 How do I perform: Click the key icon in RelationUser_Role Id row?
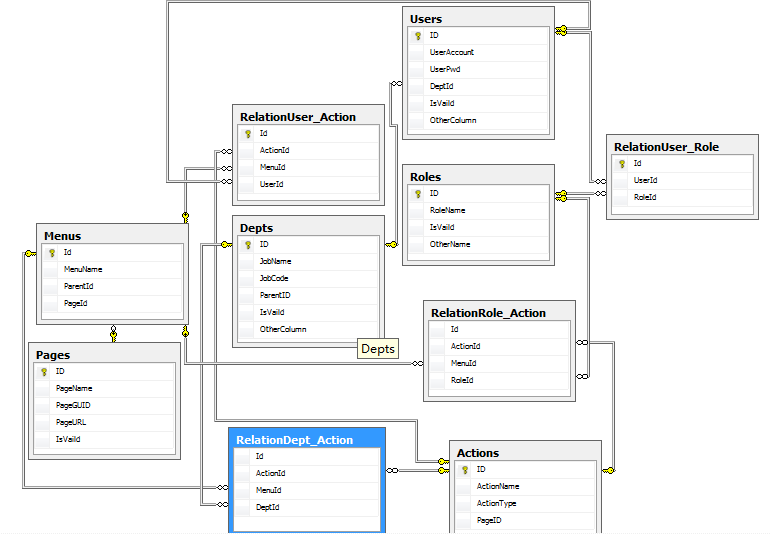622,164
